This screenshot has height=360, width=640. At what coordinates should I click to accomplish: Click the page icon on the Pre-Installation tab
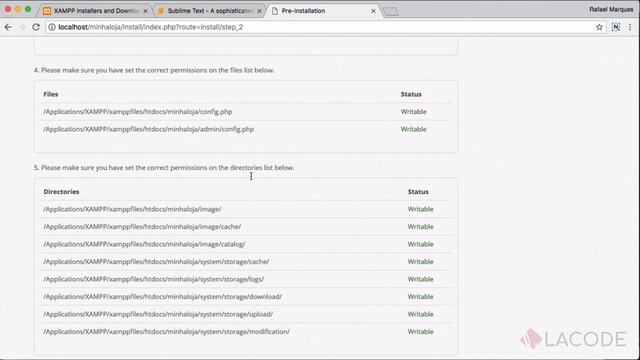click(275, 11)
